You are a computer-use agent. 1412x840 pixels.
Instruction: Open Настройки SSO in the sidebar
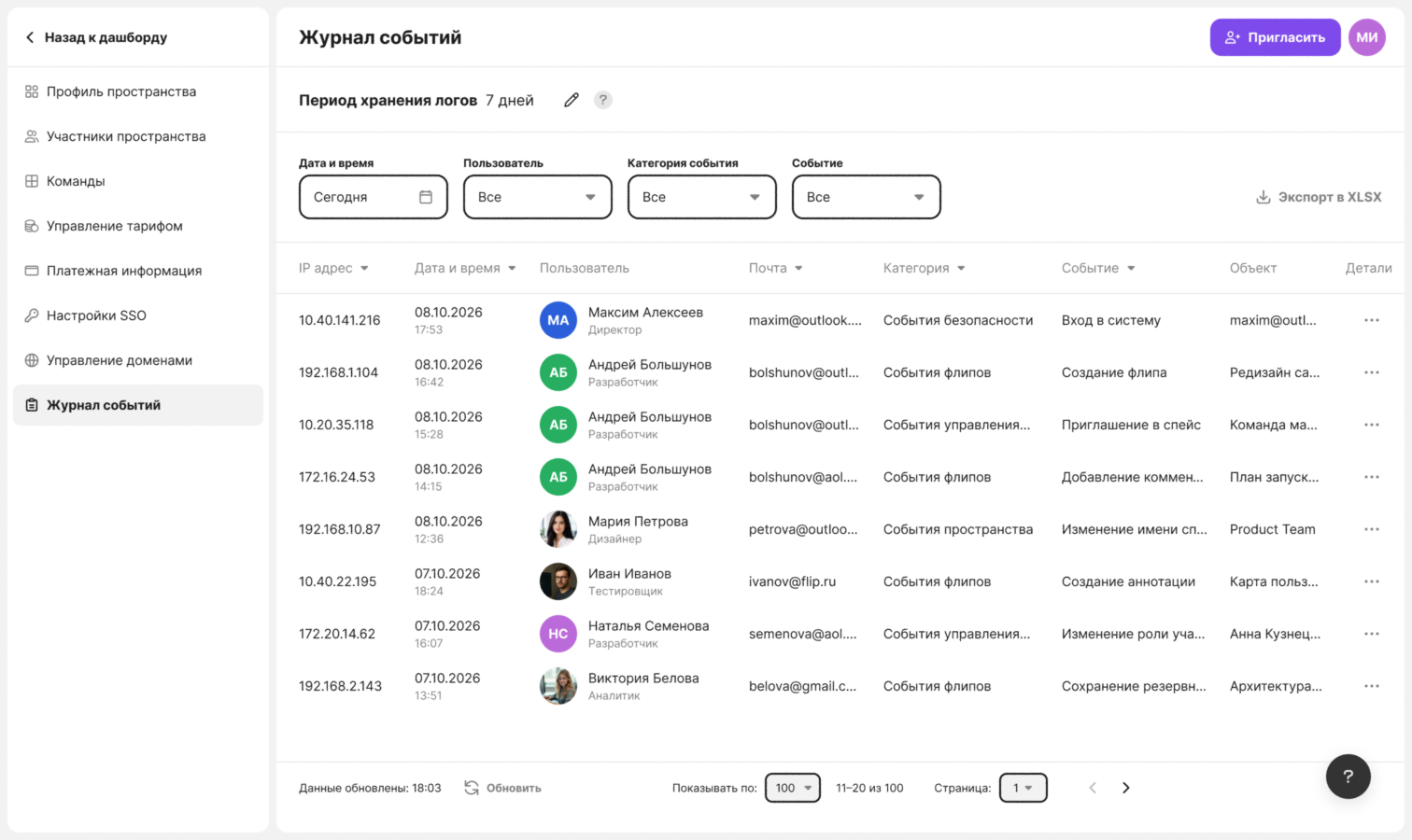[138, 315]
